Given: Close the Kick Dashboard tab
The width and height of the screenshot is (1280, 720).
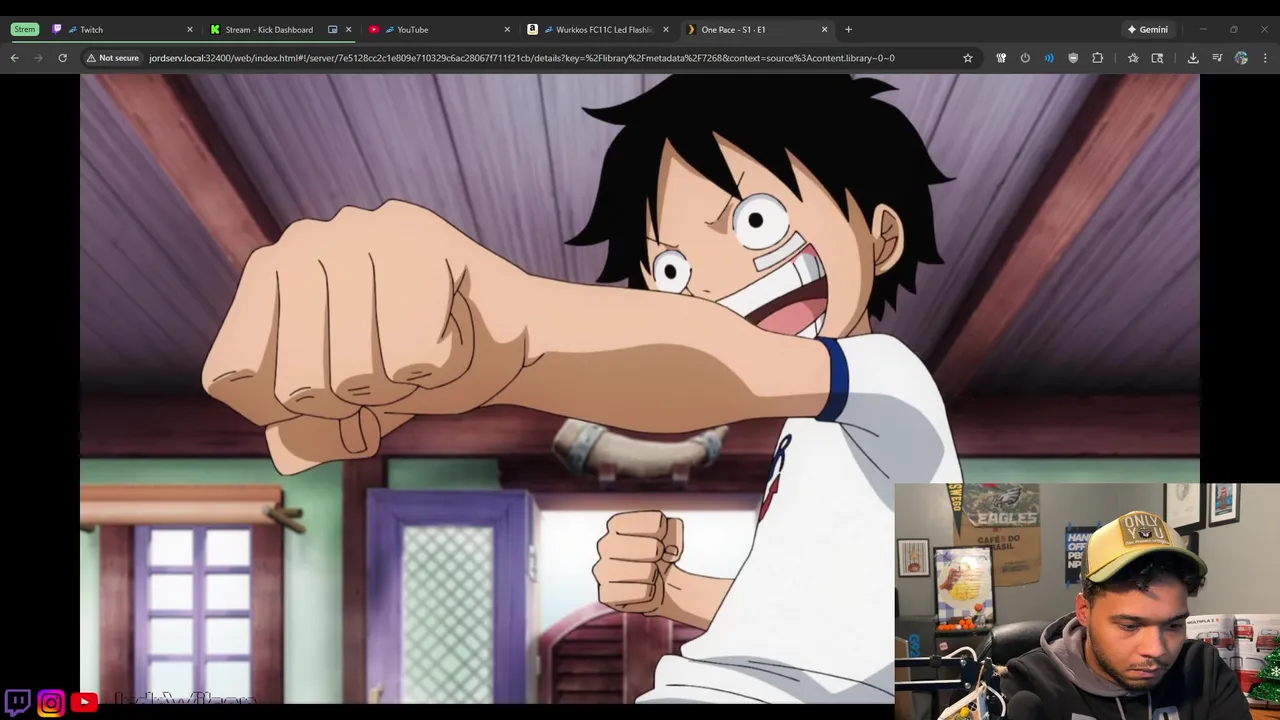Looking at the screenshot, I should pos(348,29).
